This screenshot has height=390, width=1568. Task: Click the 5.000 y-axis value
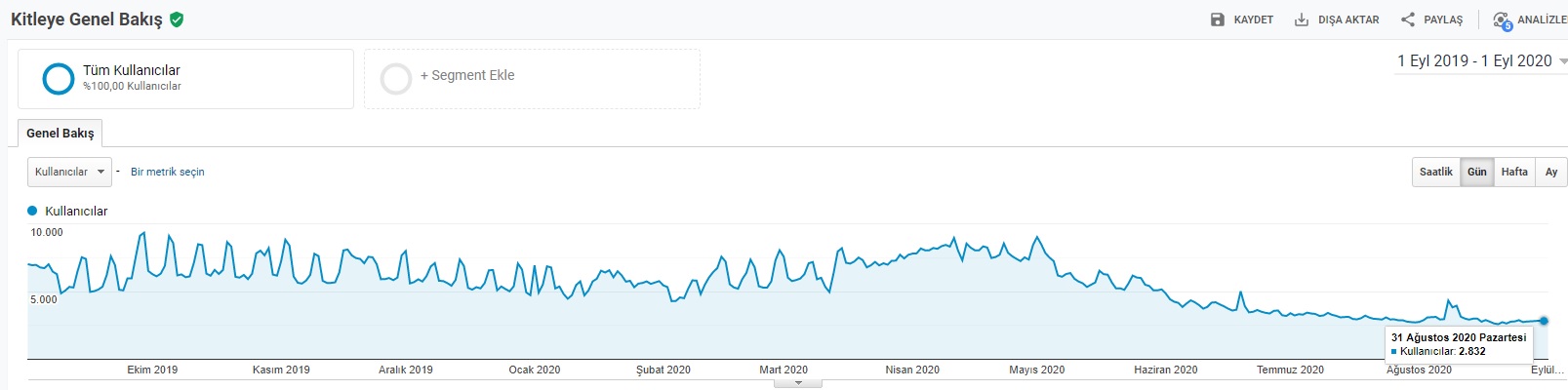click(x=44, y=299)
